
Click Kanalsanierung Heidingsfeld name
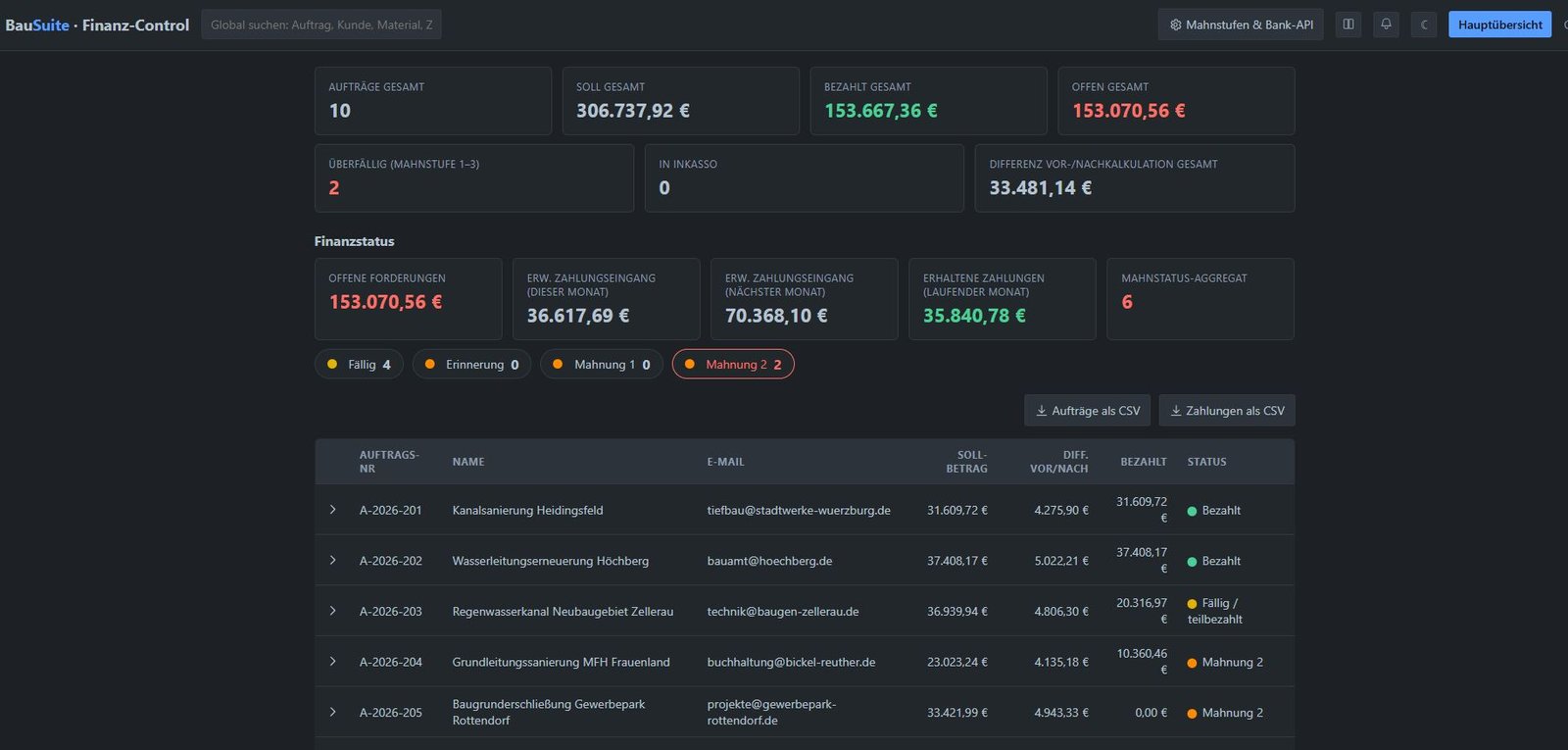point(527,510)
